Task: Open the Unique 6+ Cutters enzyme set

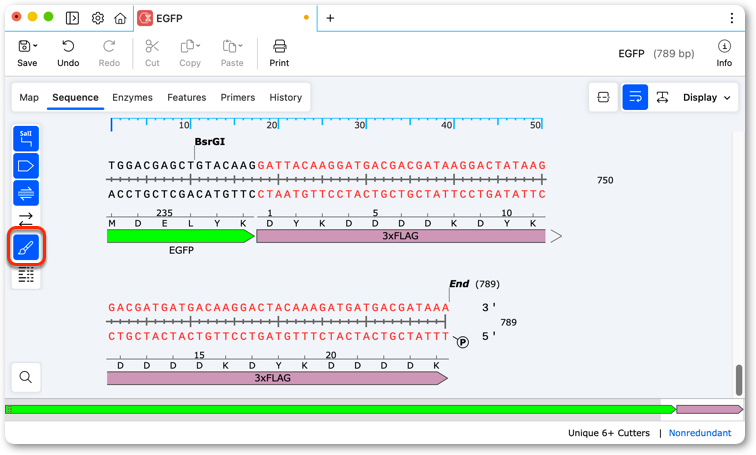Action: [608, 433]
